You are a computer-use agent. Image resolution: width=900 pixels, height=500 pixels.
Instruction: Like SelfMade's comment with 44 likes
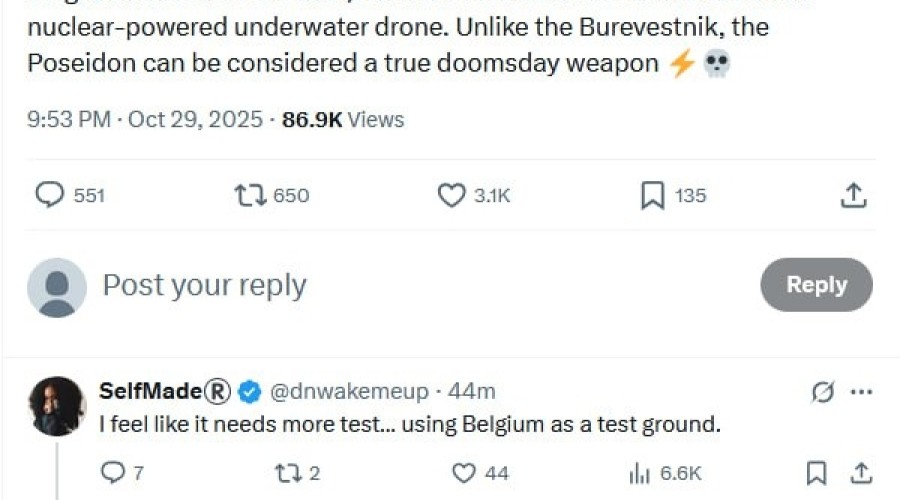(x=463, y=473)
